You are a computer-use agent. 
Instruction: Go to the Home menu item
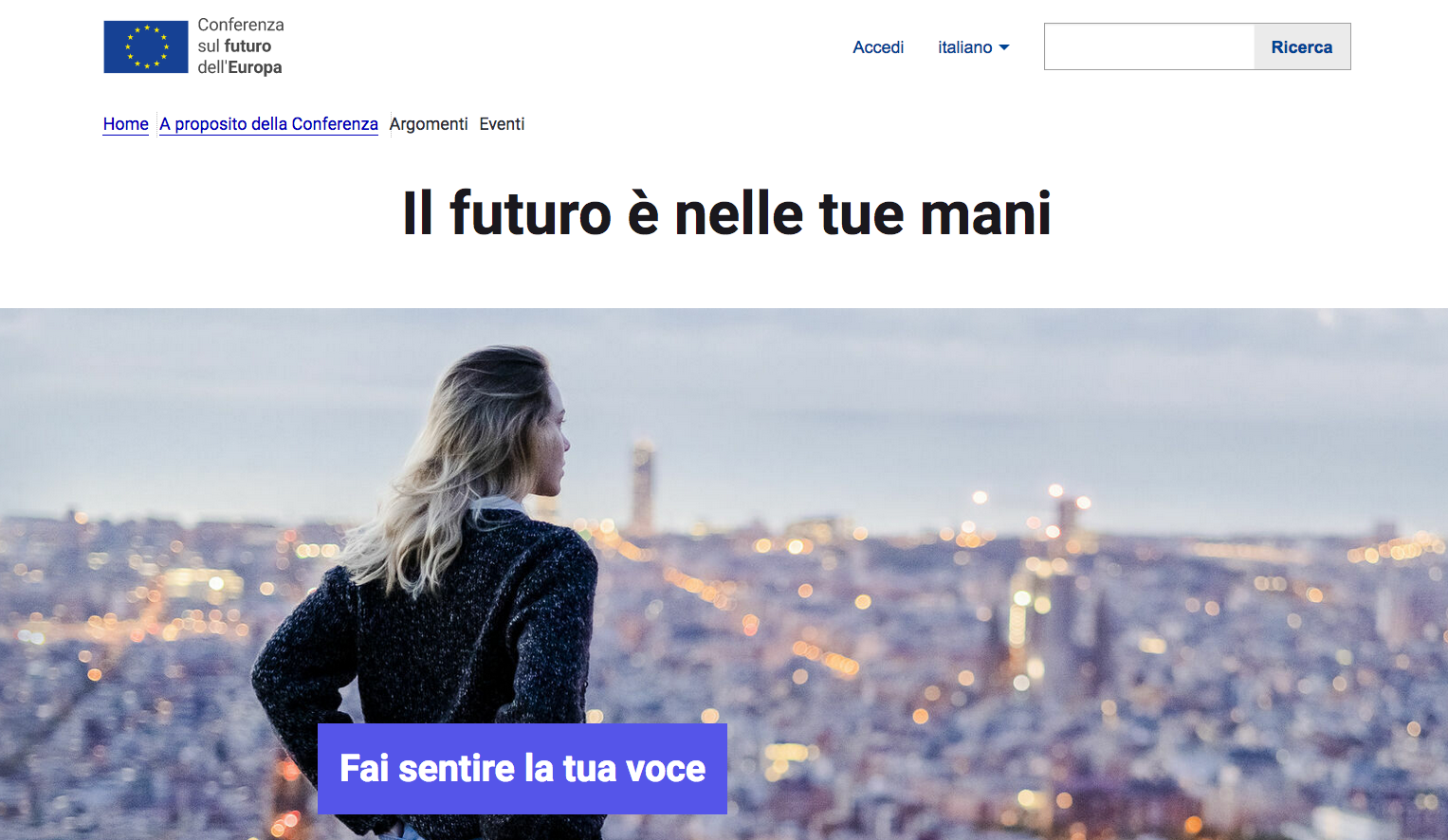pyautogui.click(x=126, y=124)
